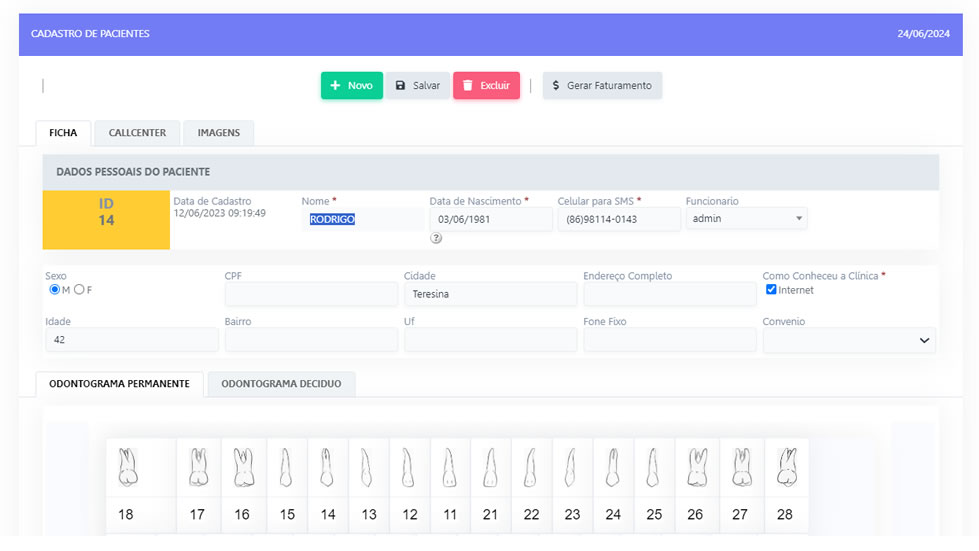
Task: Expand the Convenio dropdown
Action: pos(849,340)
